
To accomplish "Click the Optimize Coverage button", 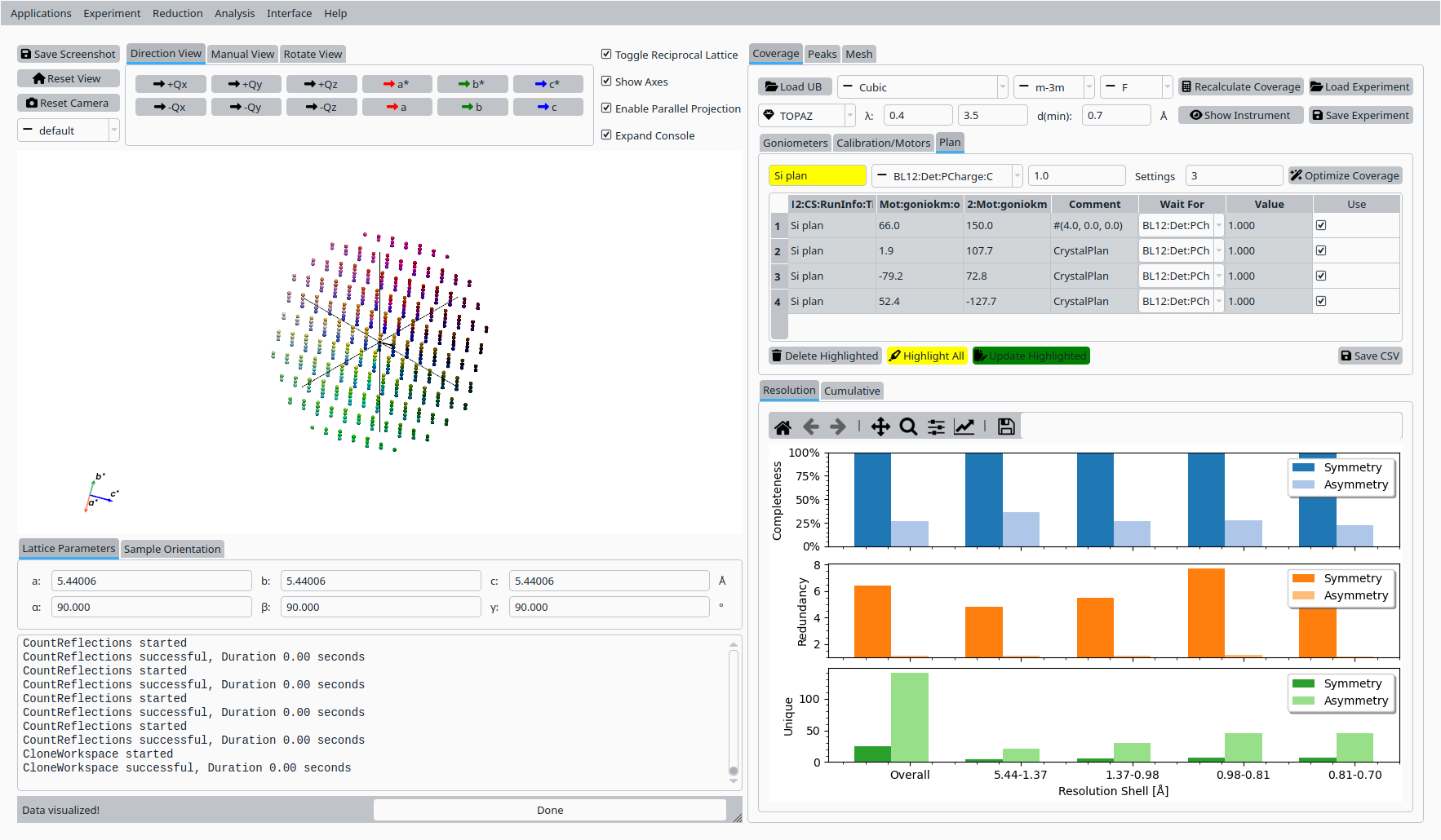I will pos(1345,175).
